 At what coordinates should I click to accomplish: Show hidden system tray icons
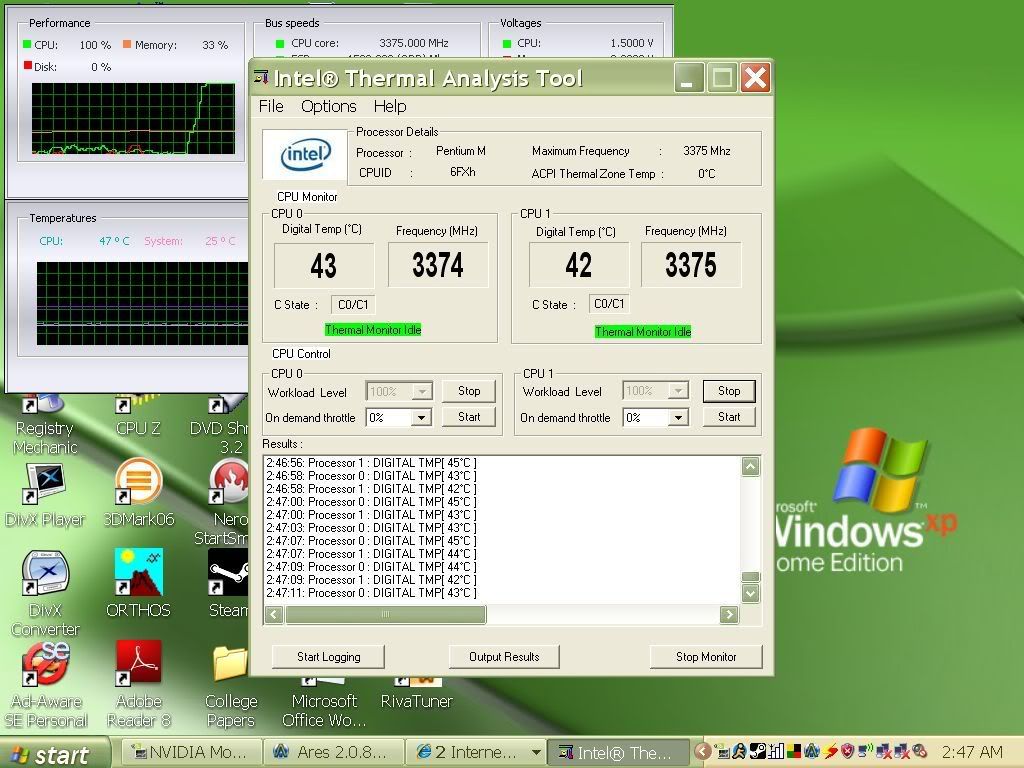point(703,752)
